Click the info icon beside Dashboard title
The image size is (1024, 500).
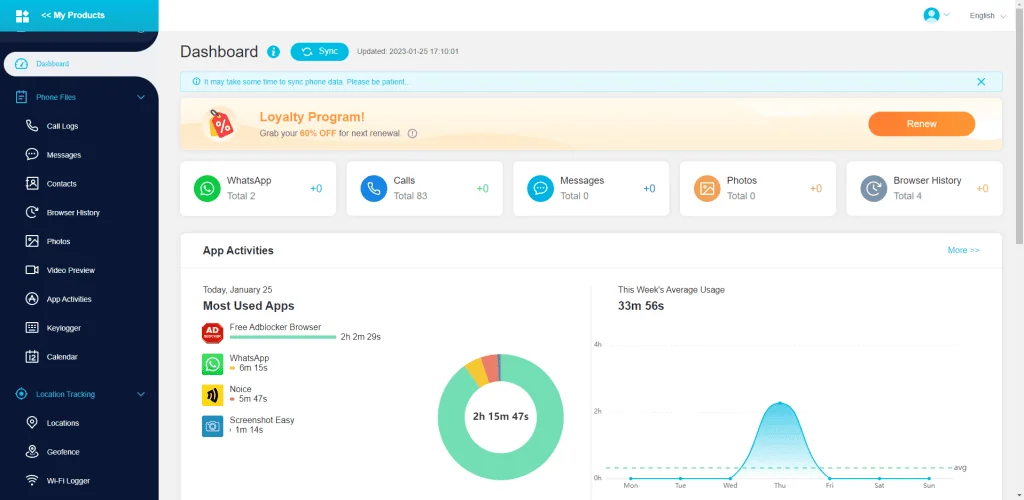(274, 52)
